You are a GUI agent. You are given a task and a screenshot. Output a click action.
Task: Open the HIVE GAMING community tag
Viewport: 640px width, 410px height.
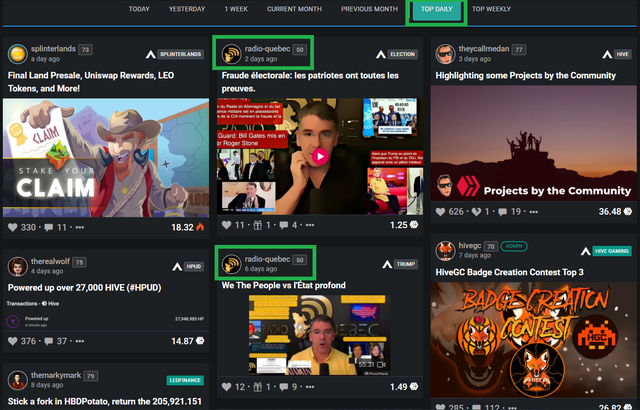[x=611, y=251]
